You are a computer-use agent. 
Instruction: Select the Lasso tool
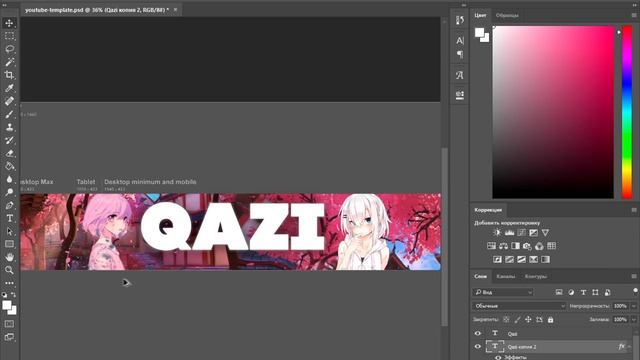(9, 49)
